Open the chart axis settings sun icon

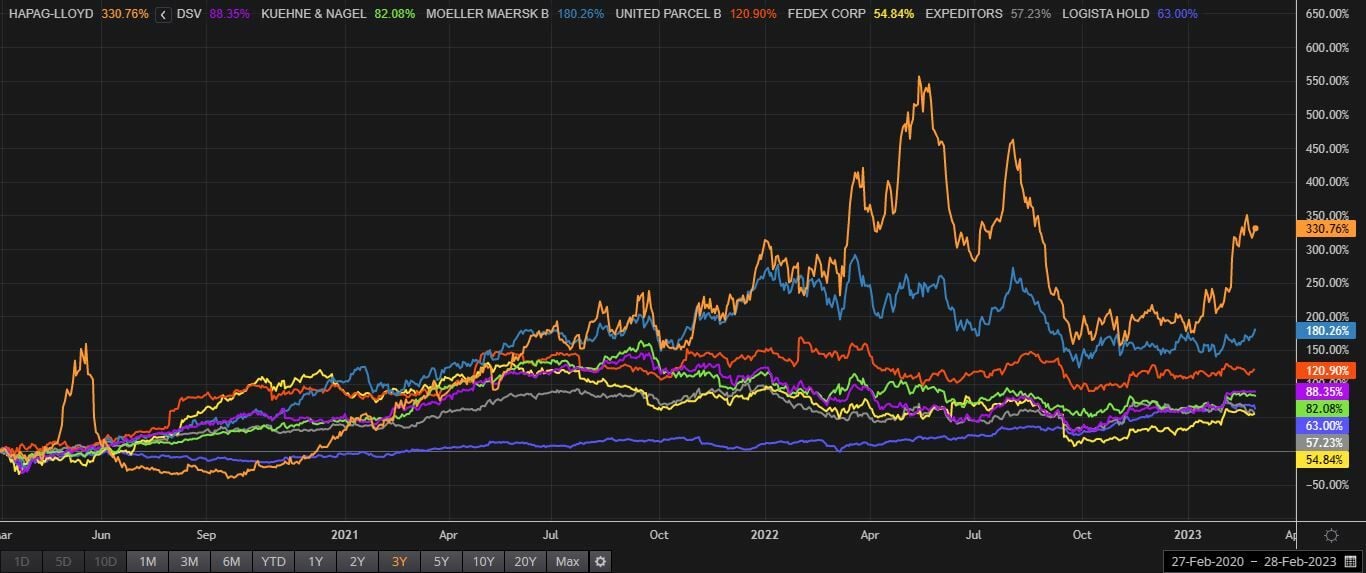1331,536
